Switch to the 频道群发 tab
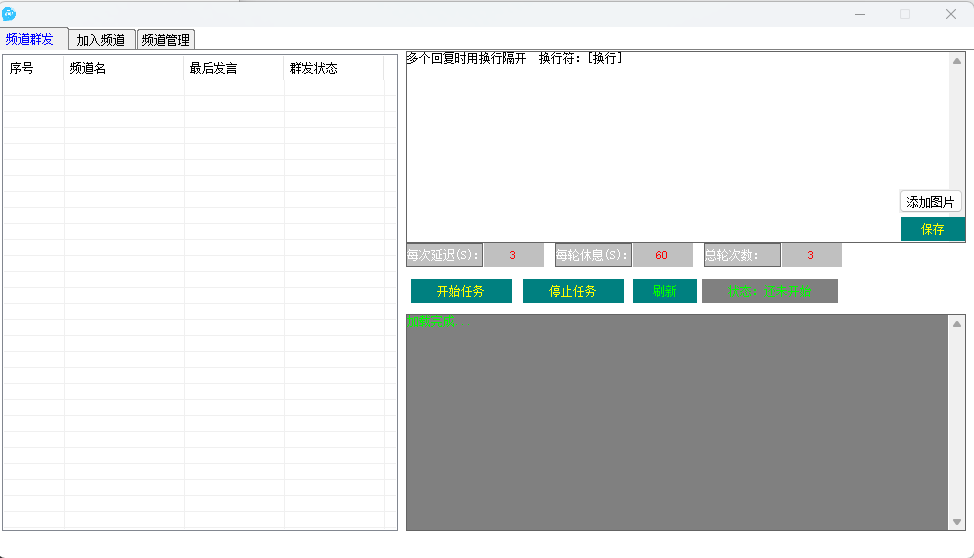This screenshot has width=974, height=558. [30, 40]
